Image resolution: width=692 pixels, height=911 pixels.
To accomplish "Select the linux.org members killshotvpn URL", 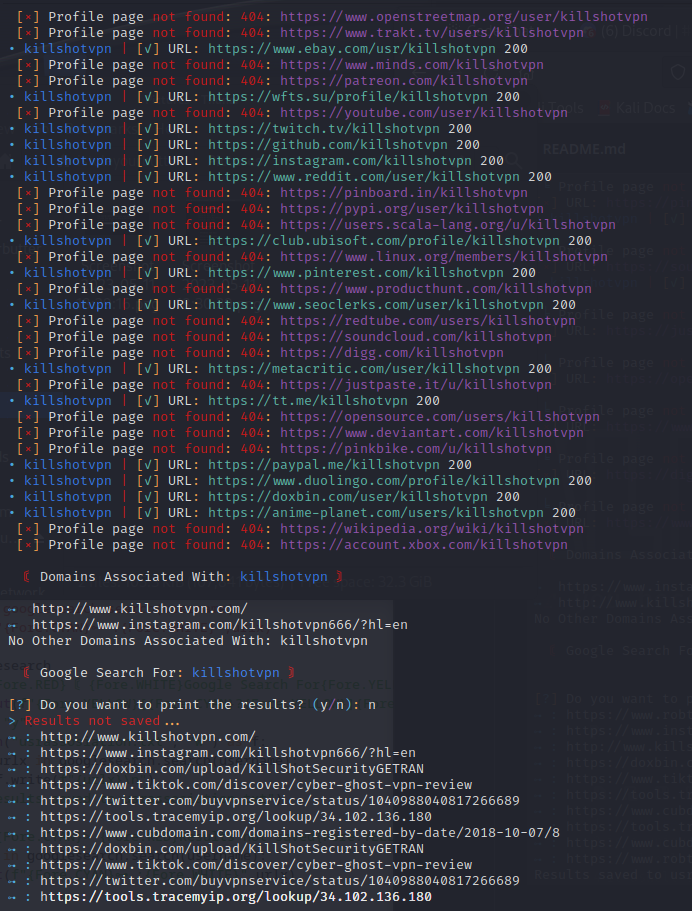I will pos(444,257).
